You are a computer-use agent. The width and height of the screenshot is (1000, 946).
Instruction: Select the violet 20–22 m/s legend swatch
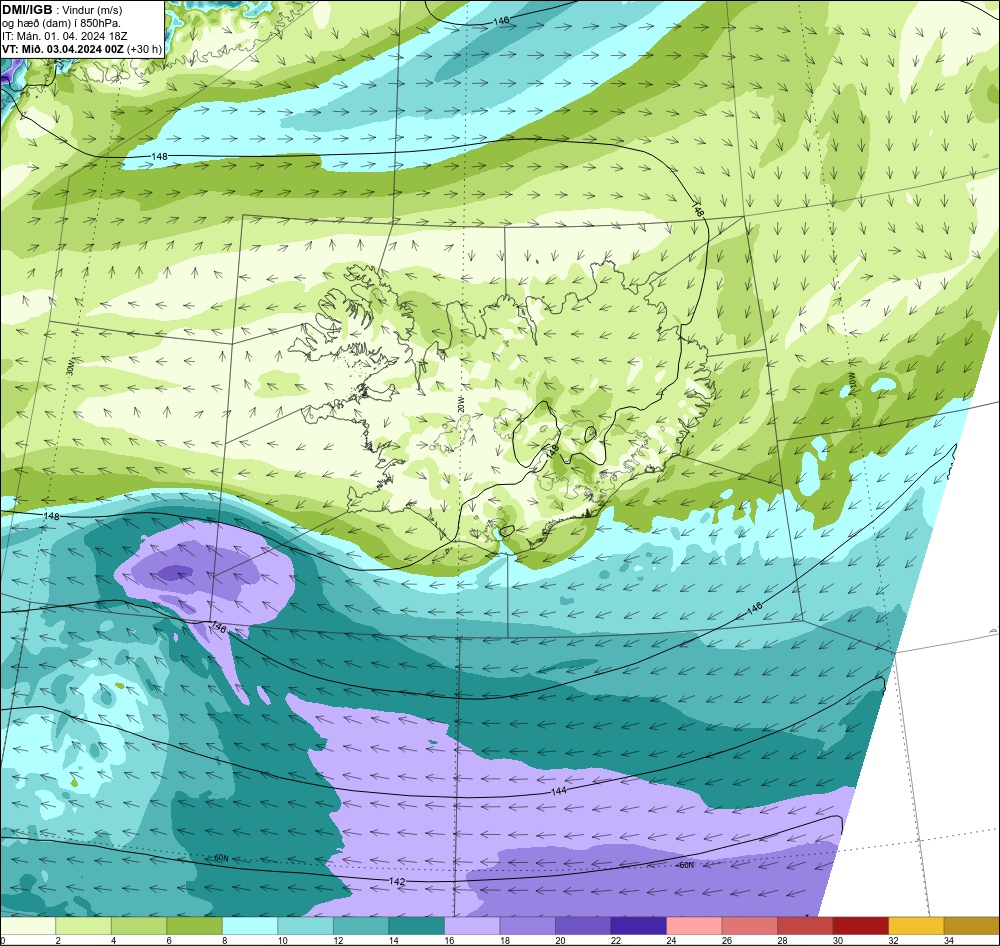583,926
